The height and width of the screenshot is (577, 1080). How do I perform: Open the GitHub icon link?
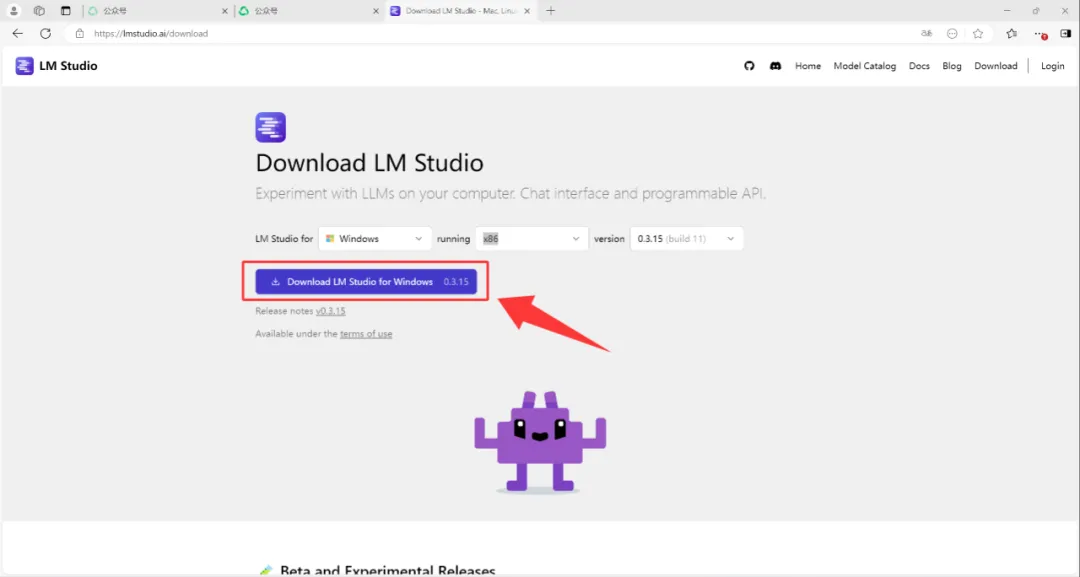tap(749, 66)
